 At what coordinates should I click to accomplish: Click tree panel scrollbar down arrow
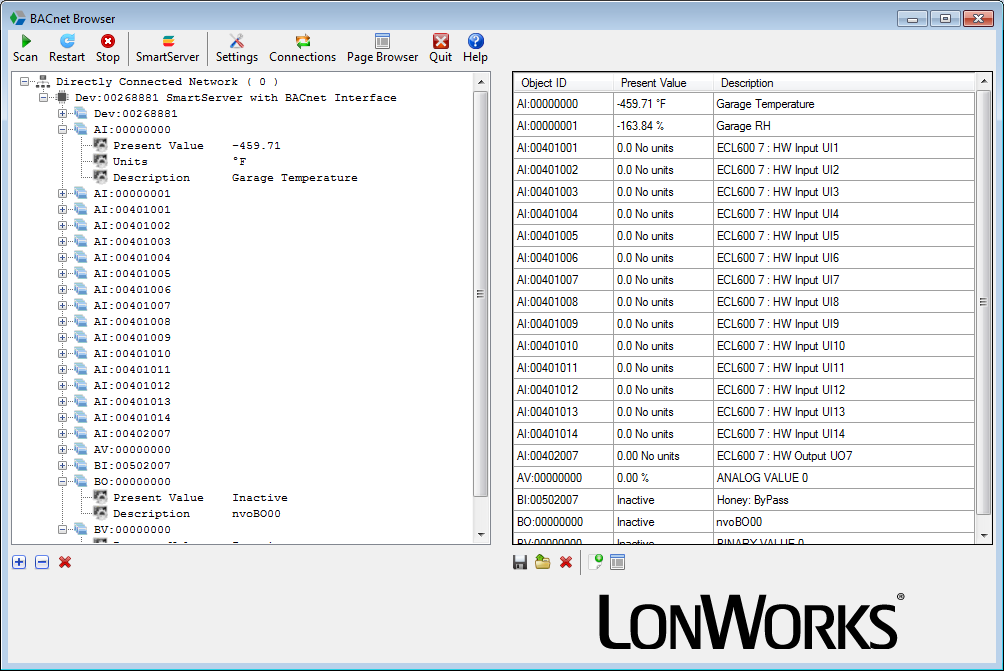(x=481, y=535)
